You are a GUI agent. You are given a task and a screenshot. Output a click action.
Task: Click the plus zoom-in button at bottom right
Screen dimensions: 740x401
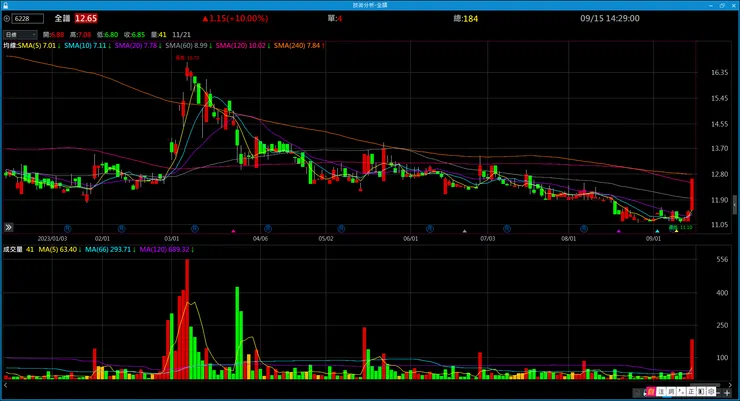point(727,393)
